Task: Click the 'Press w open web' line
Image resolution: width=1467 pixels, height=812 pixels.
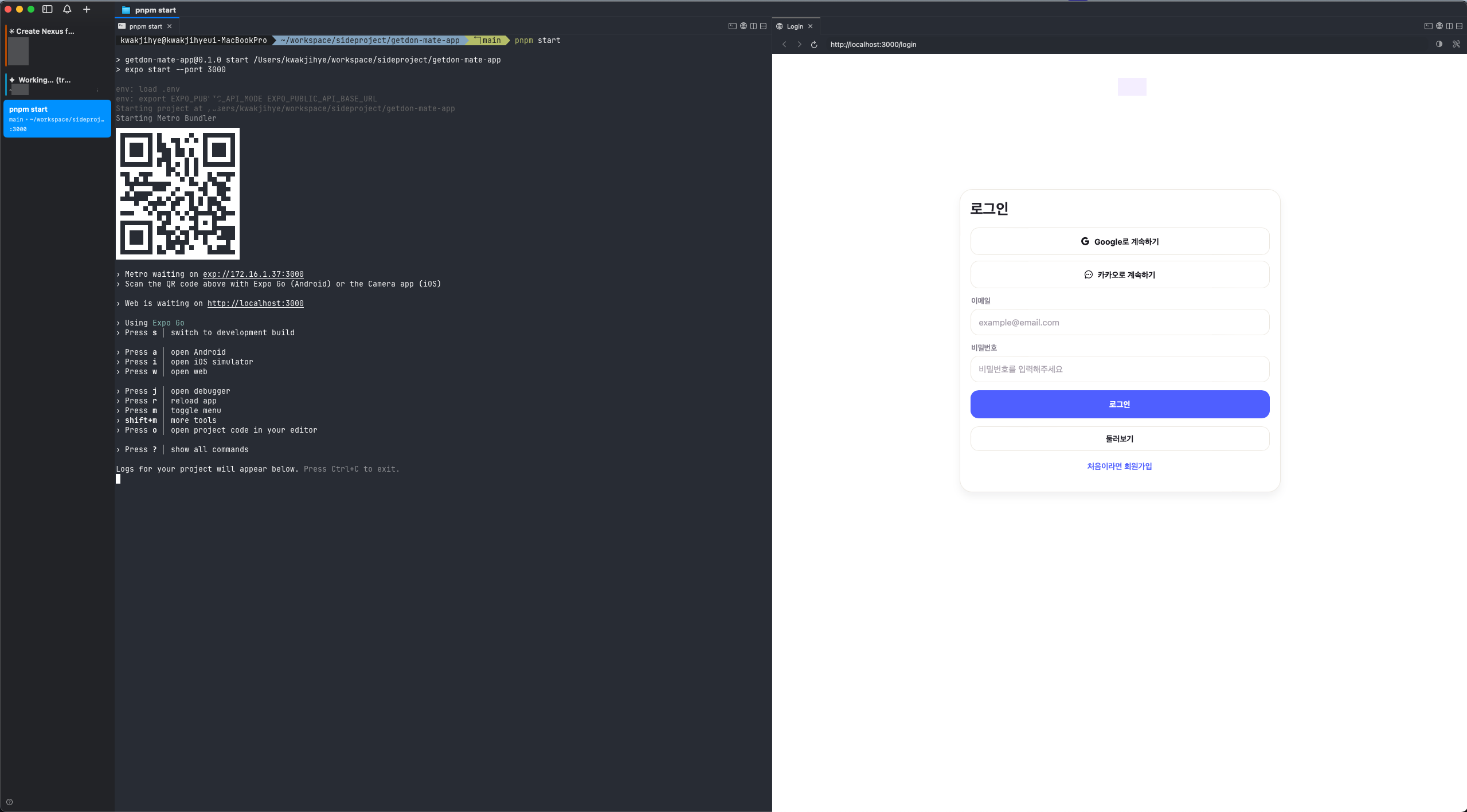Action: [162, 371]
